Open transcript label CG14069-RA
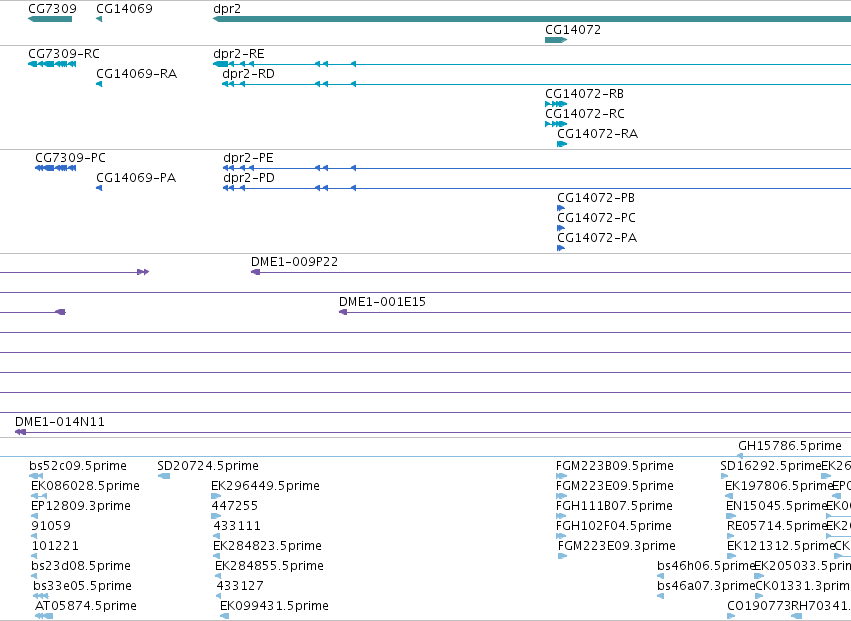Screen dimensions: 851x621 [x=136, y=74]
